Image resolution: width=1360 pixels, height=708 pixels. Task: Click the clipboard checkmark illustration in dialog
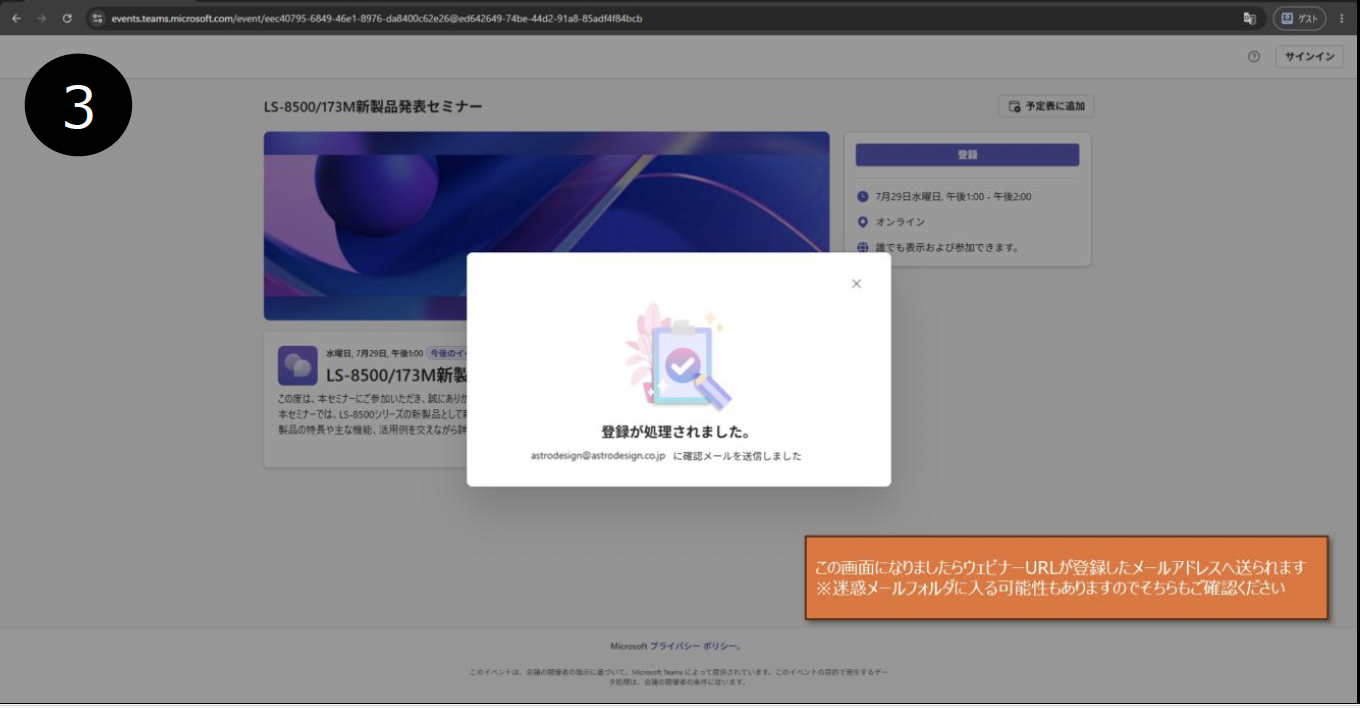coord(680,357)
